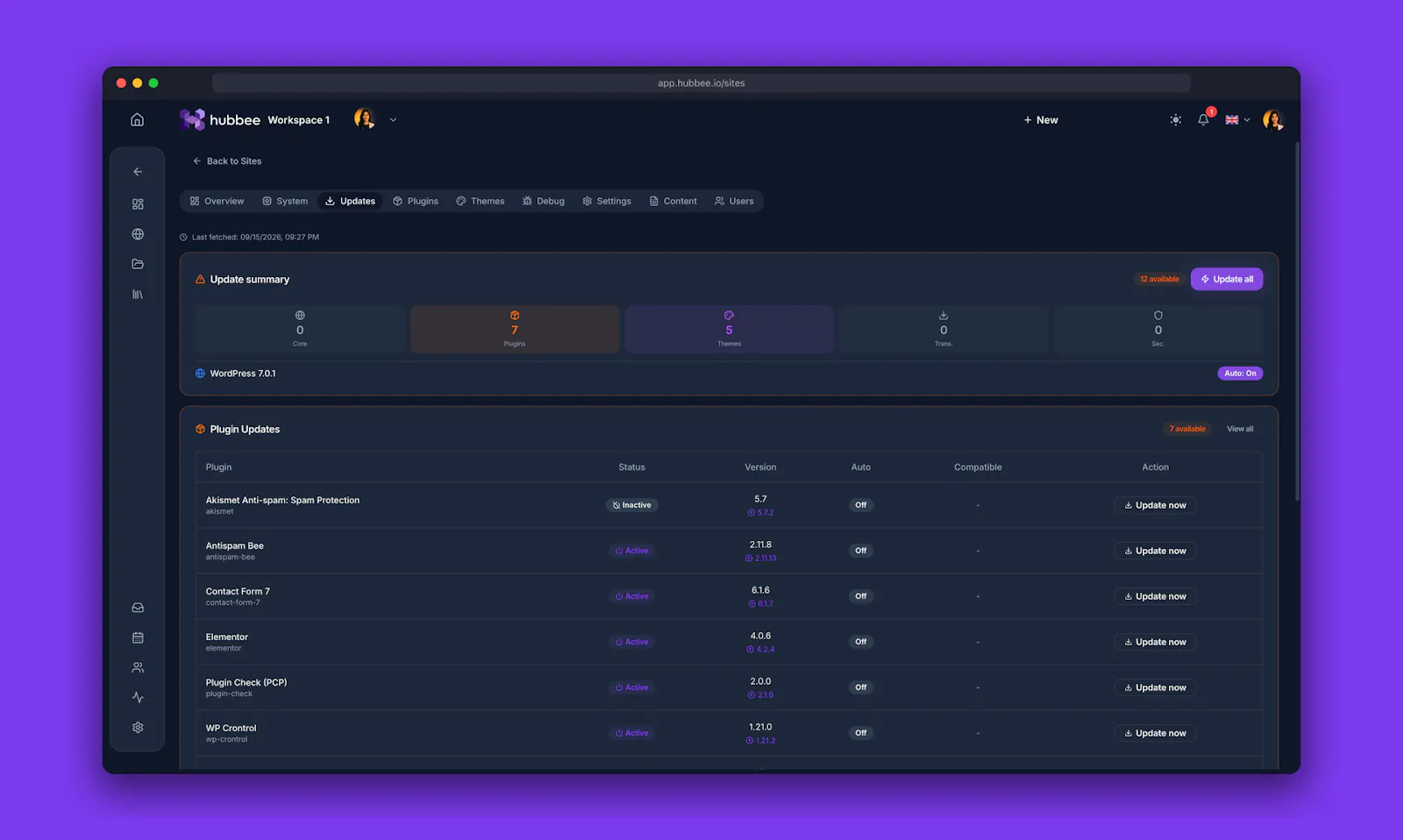
Task: Open the notifications bell
Action: [x=1203, y=119]
